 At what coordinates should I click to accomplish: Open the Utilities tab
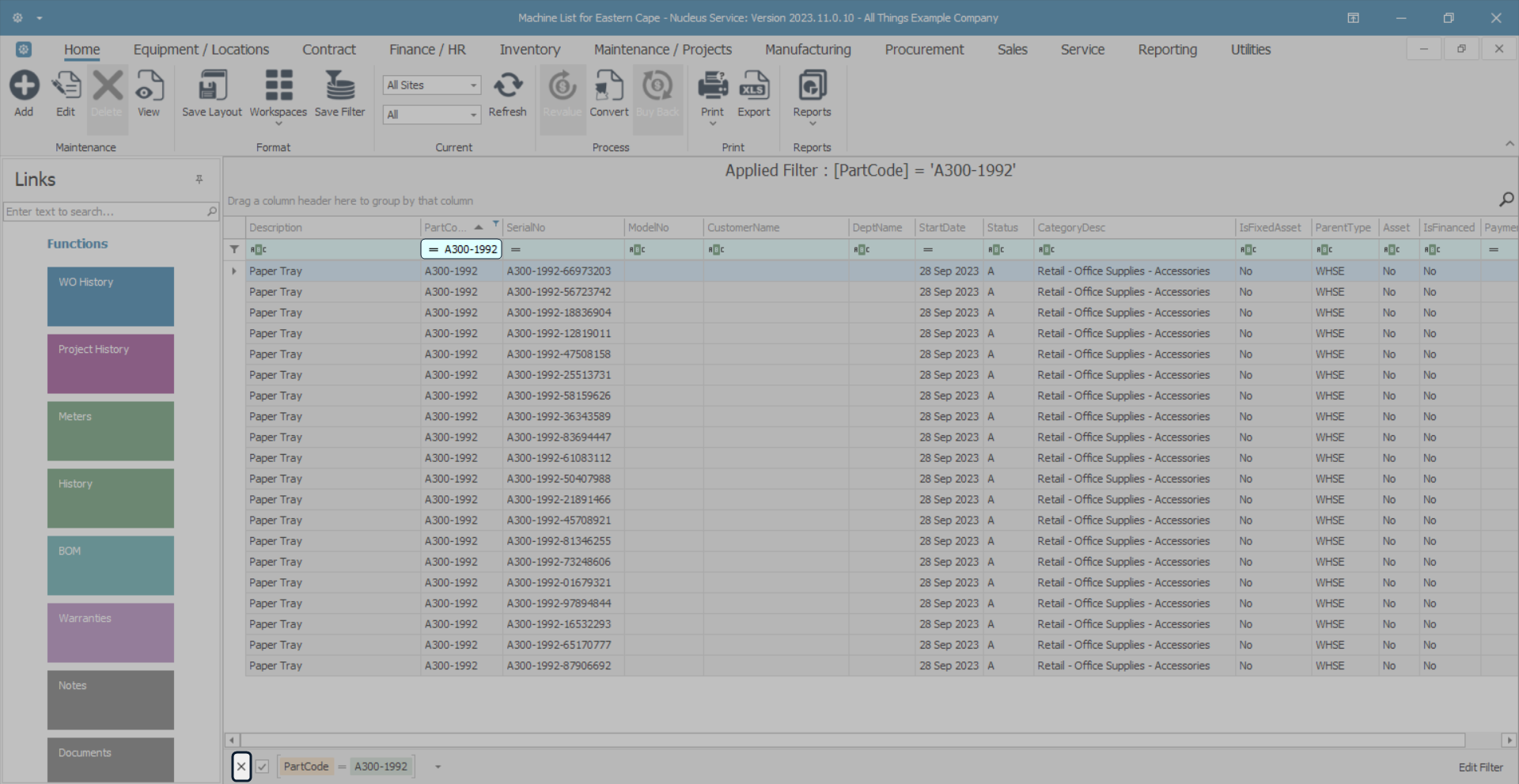click(x=1251, y=50)
